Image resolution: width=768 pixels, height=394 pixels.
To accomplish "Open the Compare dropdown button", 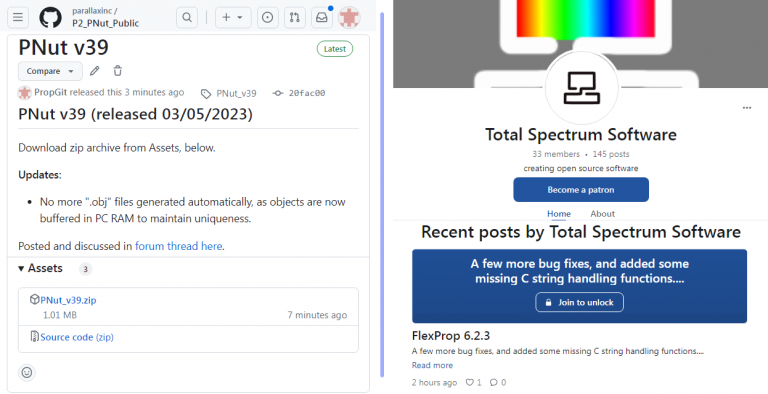I will pyautogui.click(x=50, y=71).
